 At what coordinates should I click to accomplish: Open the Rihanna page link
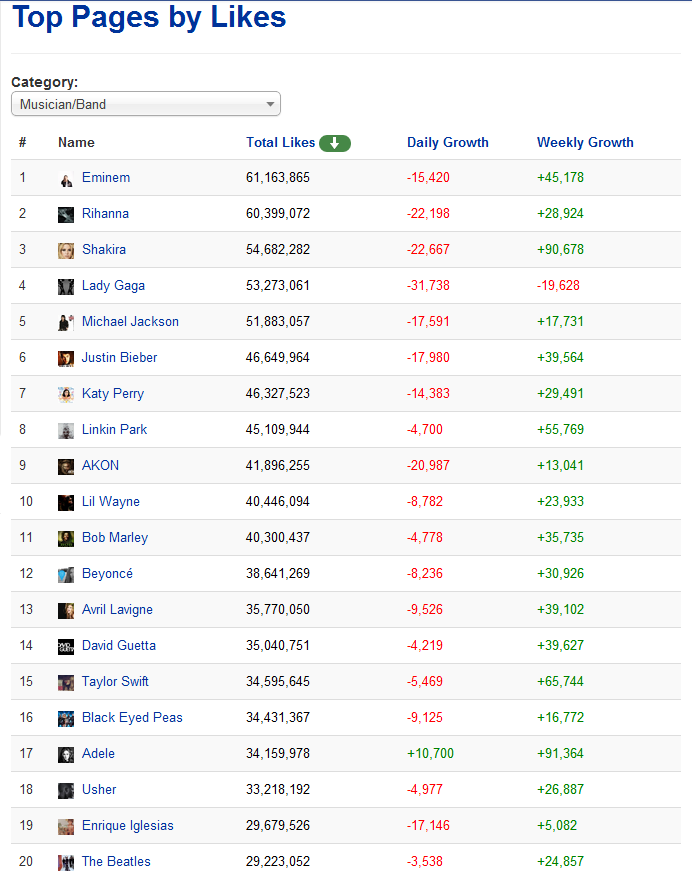[105, 213]
